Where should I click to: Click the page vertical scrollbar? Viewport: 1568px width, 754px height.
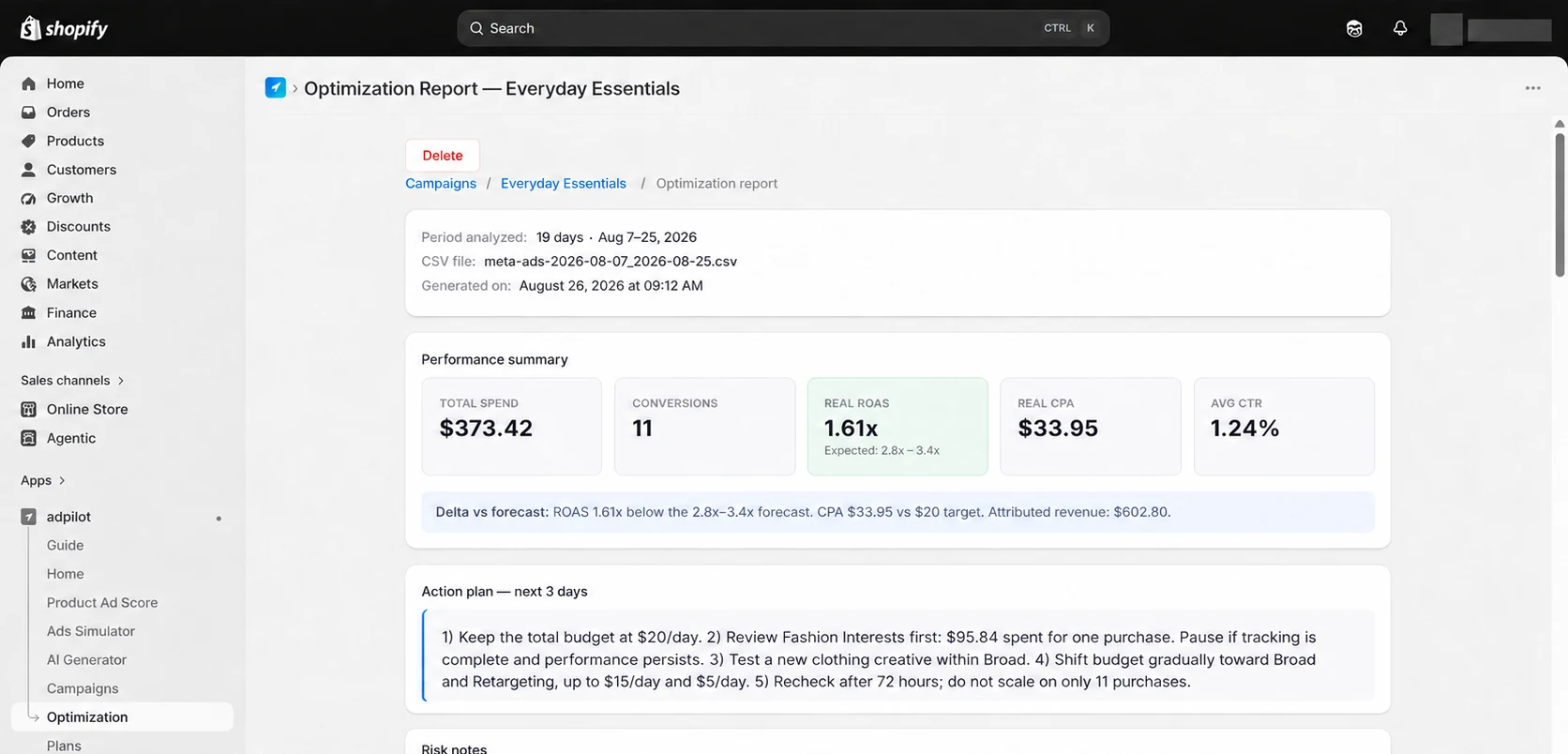[1560, 204]
